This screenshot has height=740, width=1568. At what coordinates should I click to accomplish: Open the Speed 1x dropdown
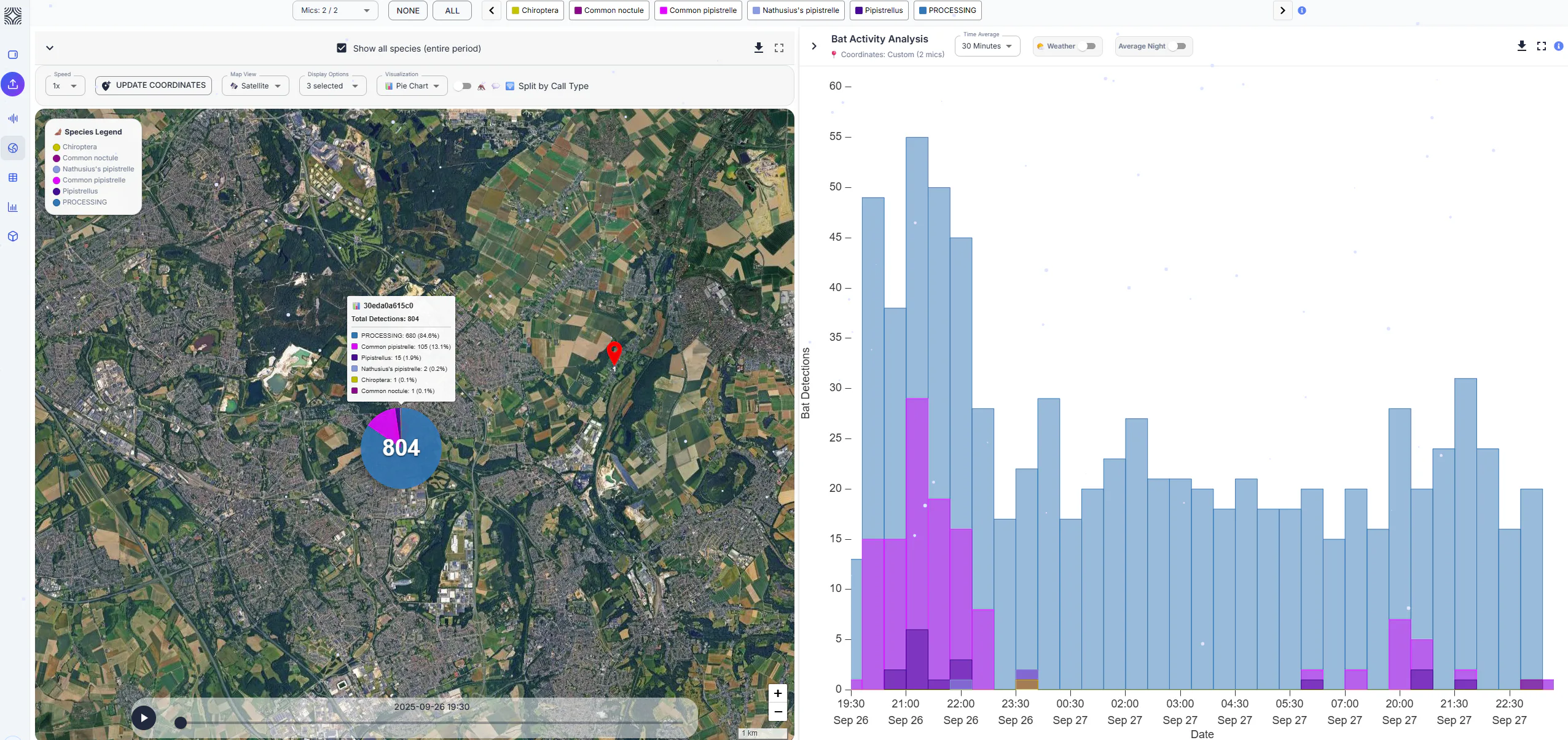65,86
